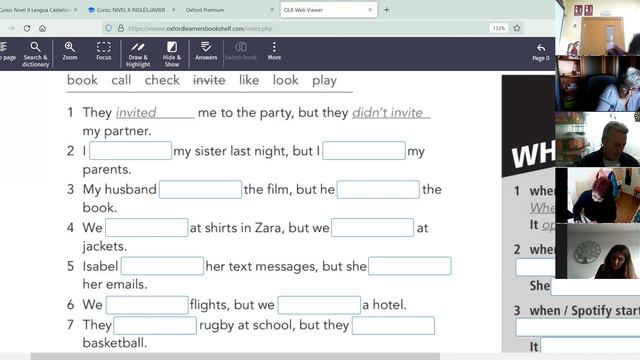640x360 pixels.
Task: Select top video participant thumbnail showing a door
Action: click(598, 28)
